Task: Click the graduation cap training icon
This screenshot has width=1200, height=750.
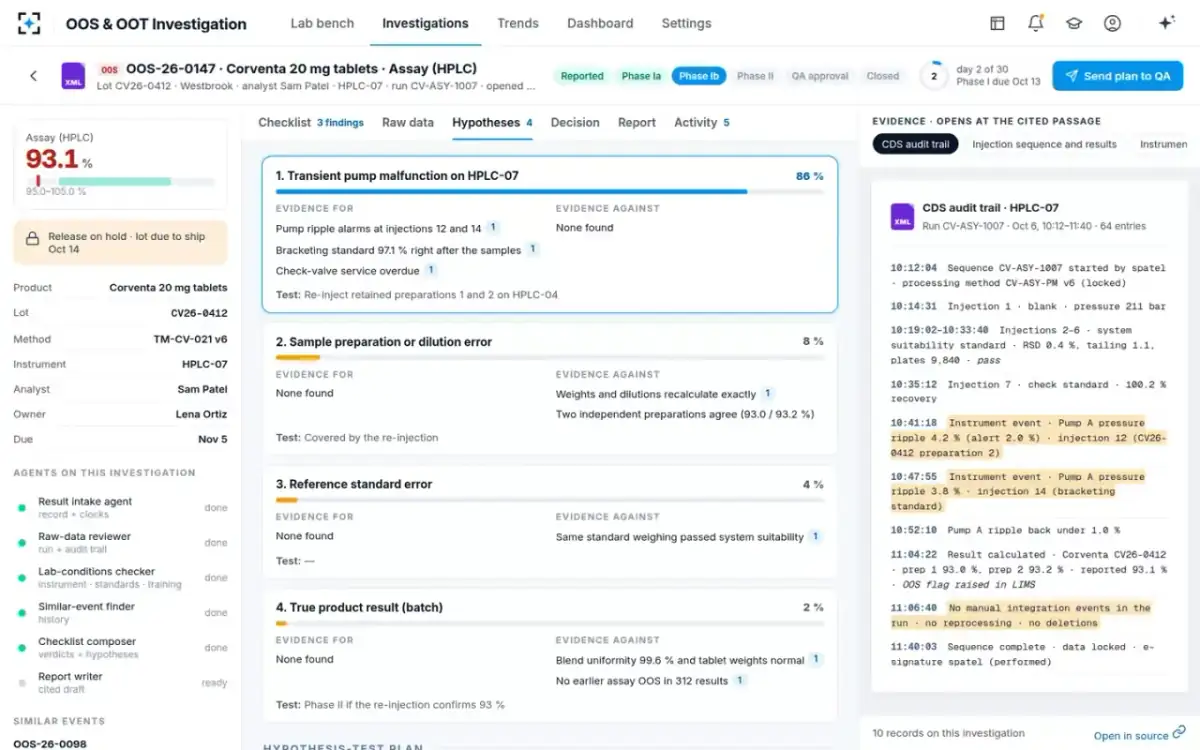Action: [1074, 23]
